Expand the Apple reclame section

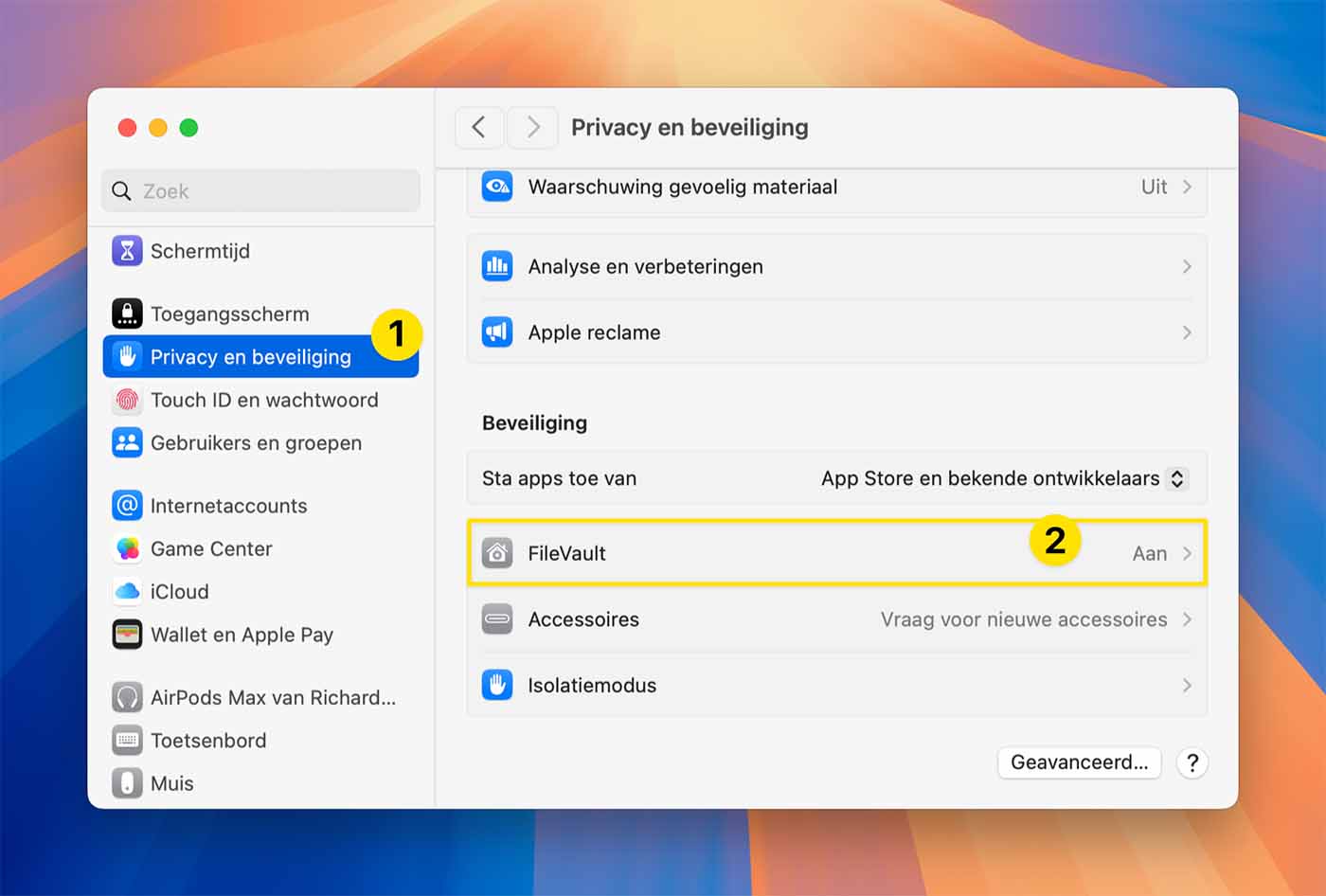point(833,332)
